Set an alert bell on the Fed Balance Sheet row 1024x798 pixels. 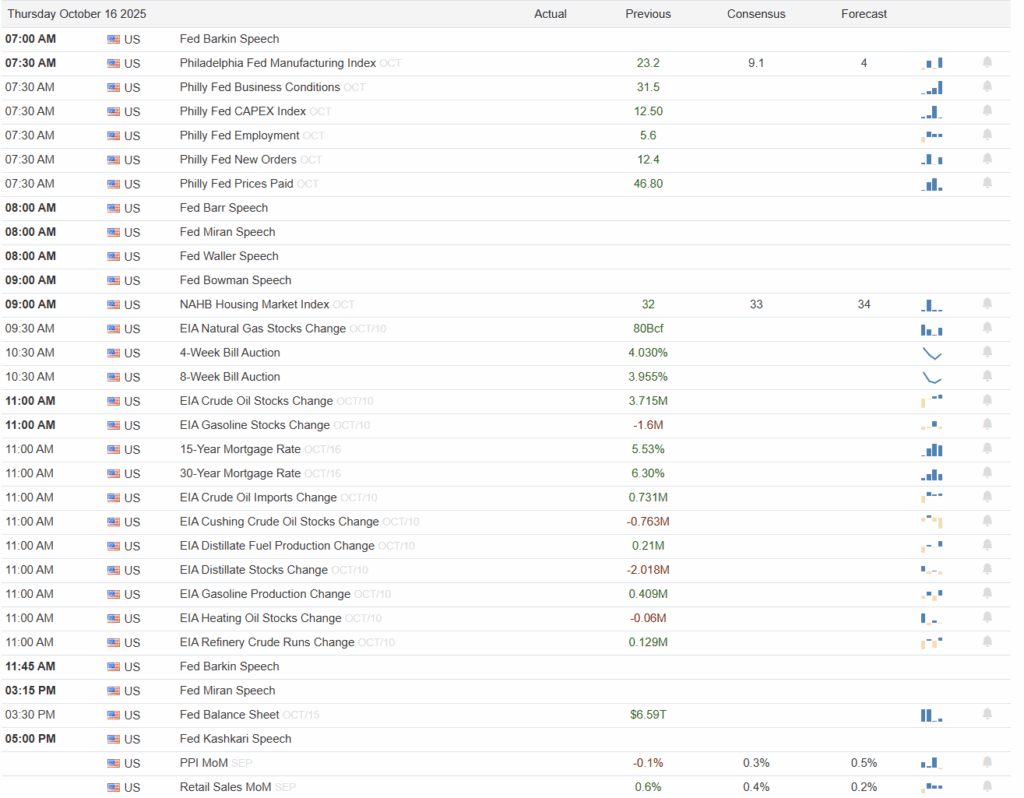tap(987, 714)
